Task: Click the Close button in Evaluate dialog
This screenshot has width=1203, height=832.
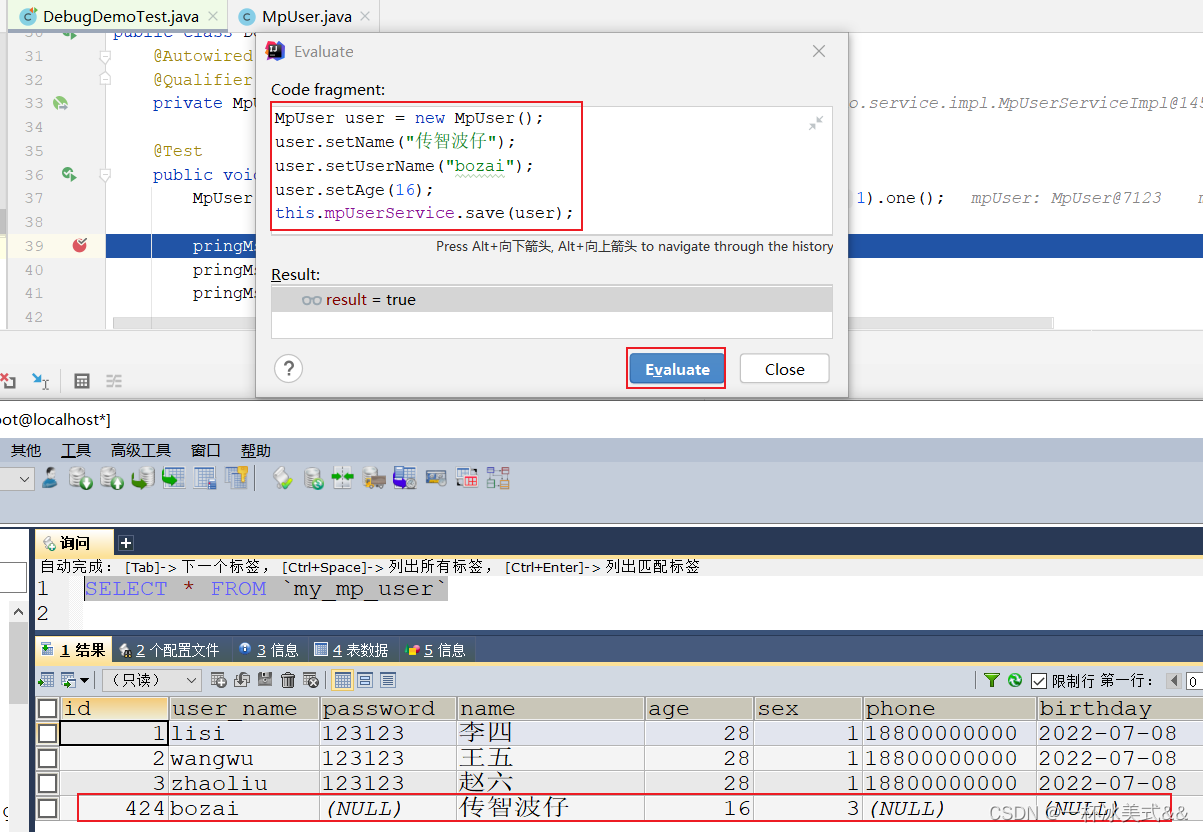Action: pos(785,369)
